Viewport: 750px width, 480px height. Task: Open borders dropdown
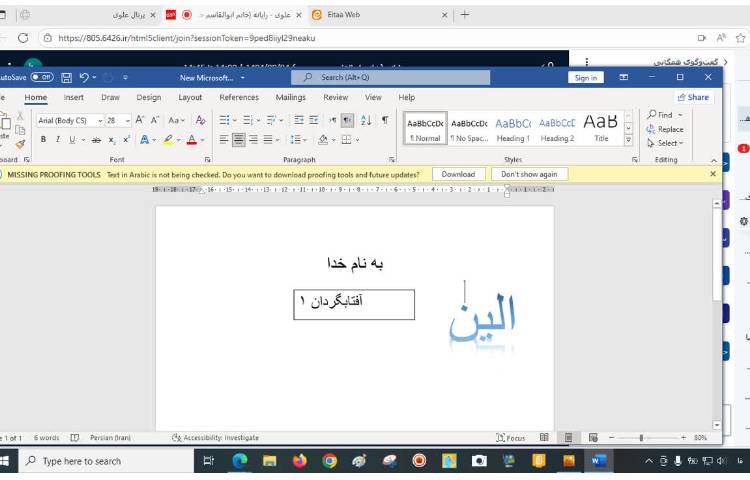click(x=357, y=140)
